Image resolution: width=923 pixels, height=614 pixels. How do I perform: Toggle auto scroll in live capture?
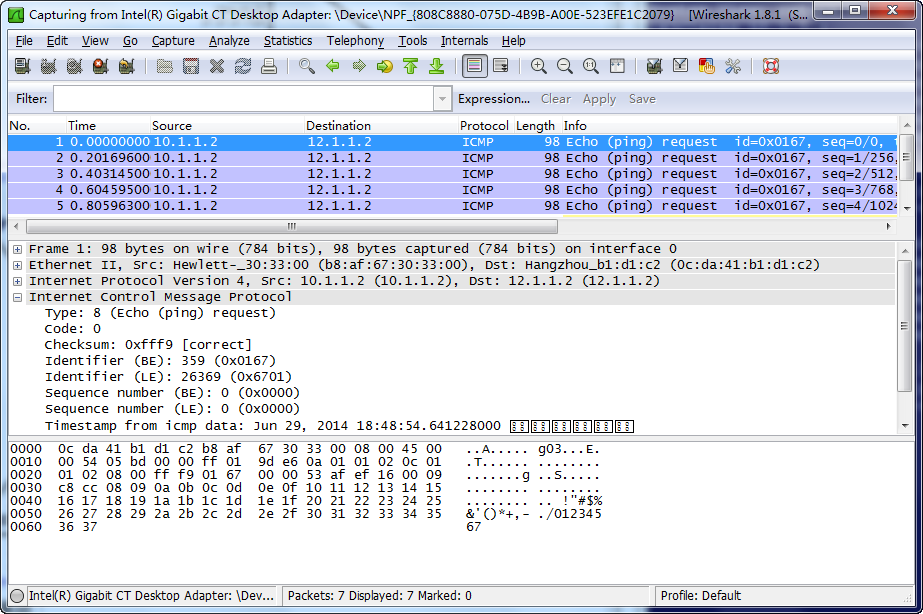coord(500,66)
